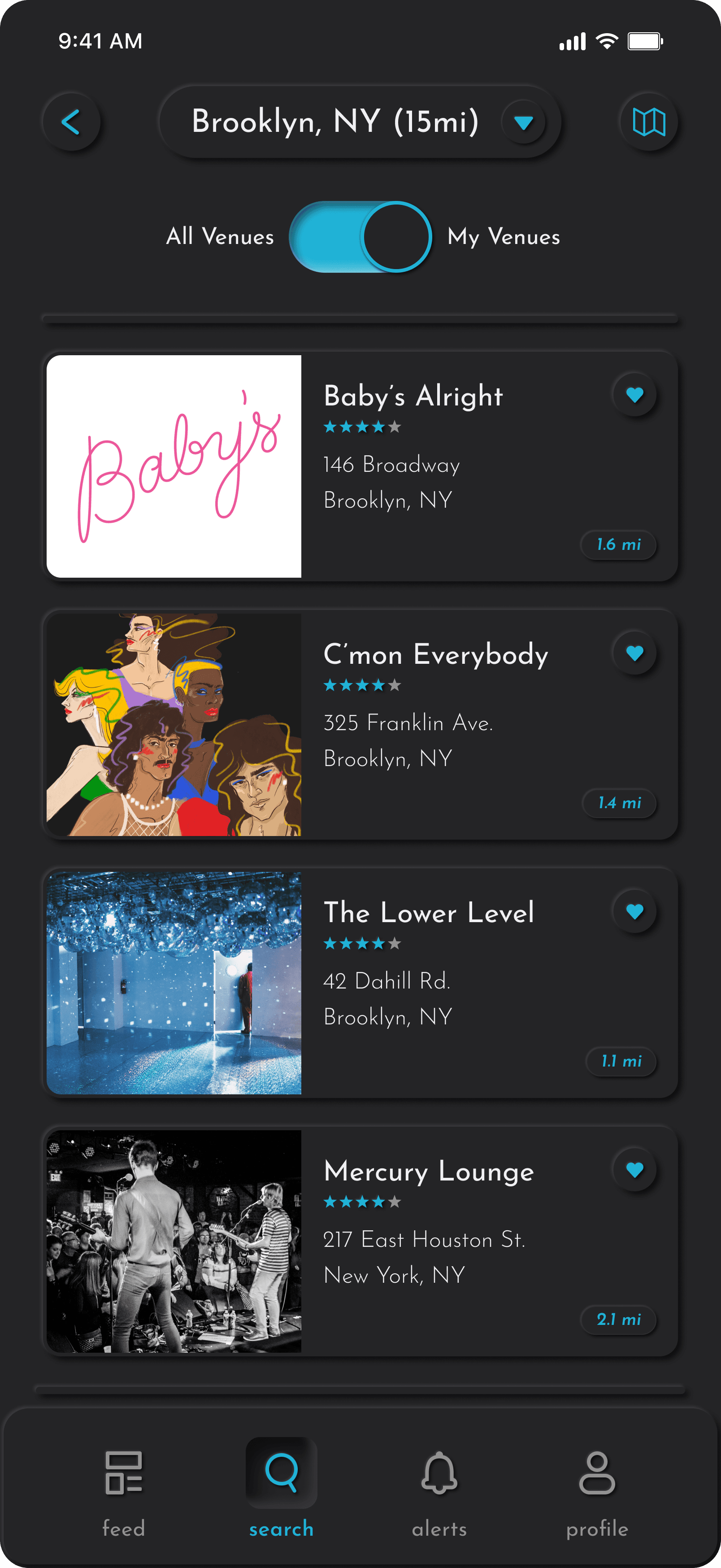The height and width of the screenshot is (1568, 721).
Task: Unfavorite Baby's Alright with the heart icon
Action: (x=634, y=395)
